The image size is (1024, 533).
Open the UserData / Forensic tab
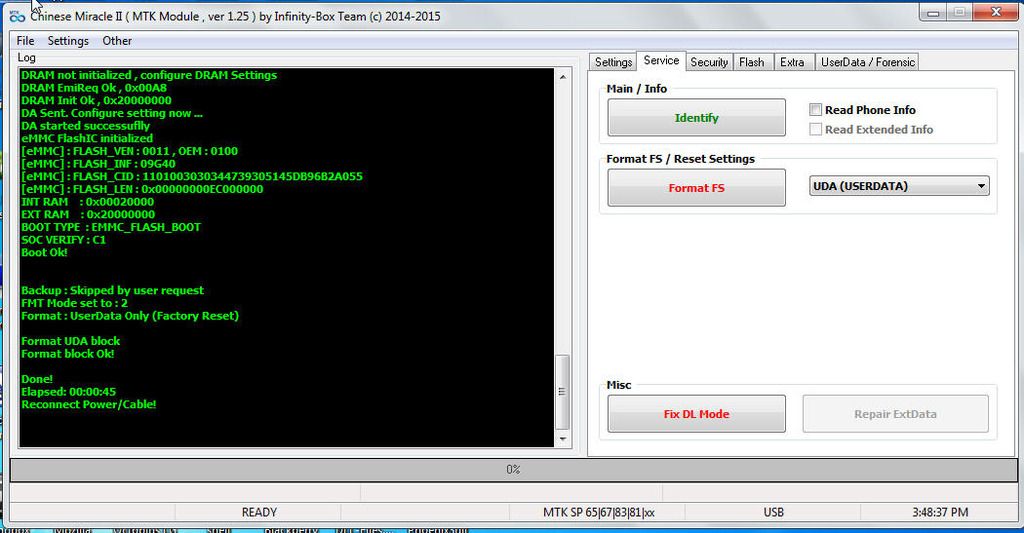click(867, 62)
